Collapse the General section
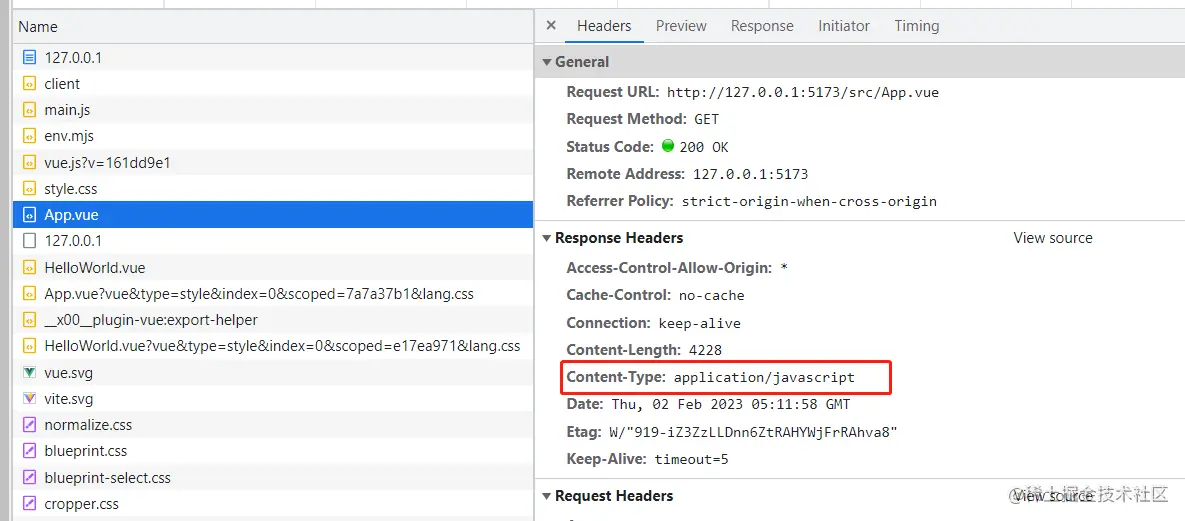 (547, 62)
